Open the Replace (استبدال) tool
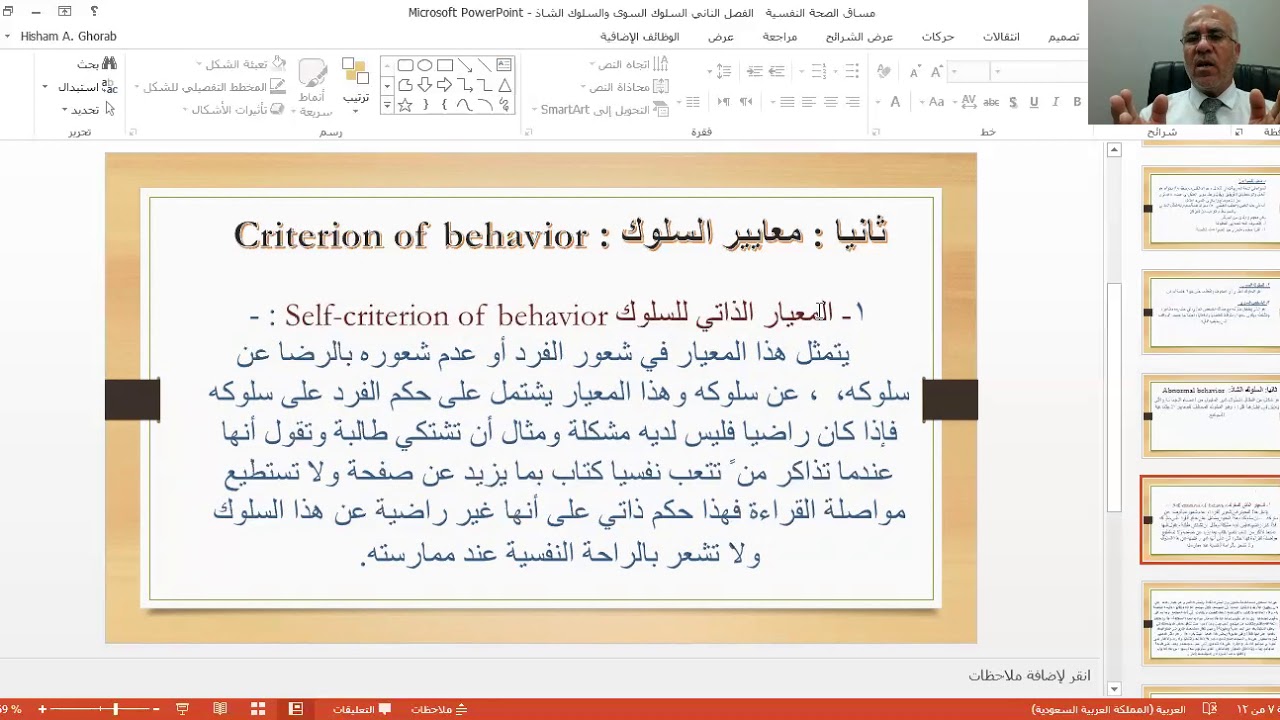The width and height of the screenshot is (1280, 720). 86,87
